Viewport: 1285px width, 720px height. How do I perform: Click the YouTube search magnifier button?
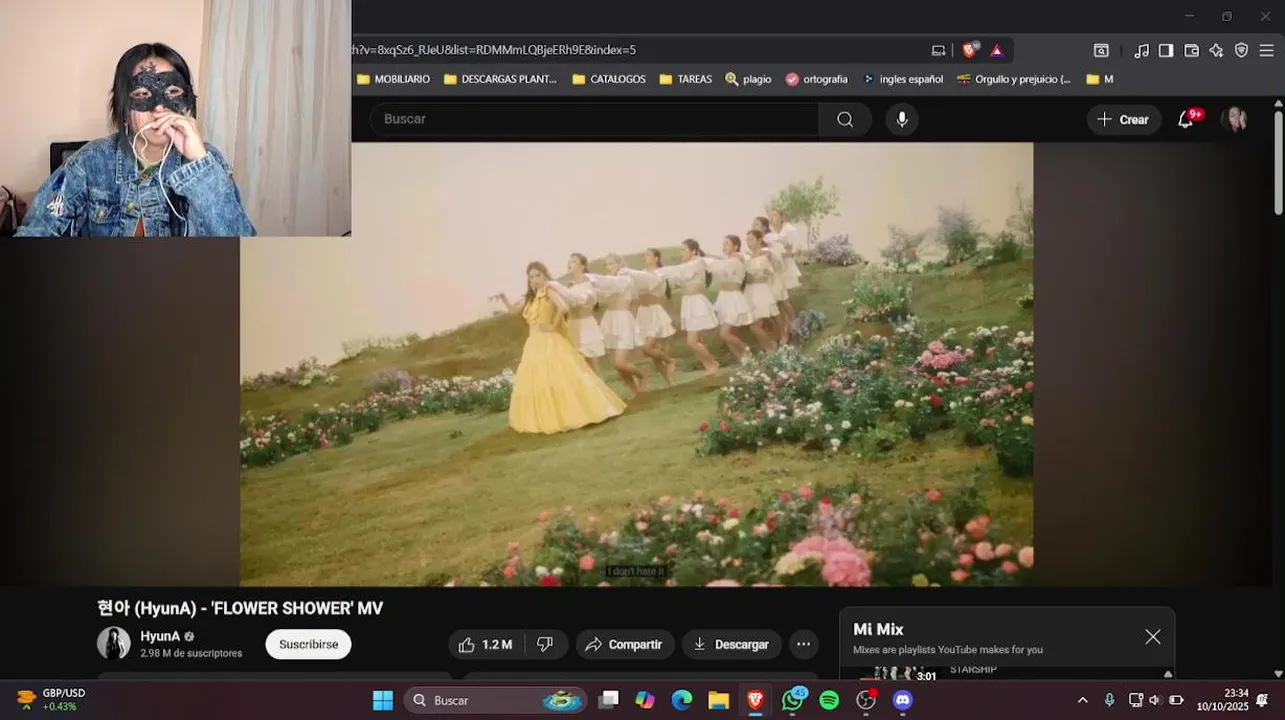click(845, 119)
